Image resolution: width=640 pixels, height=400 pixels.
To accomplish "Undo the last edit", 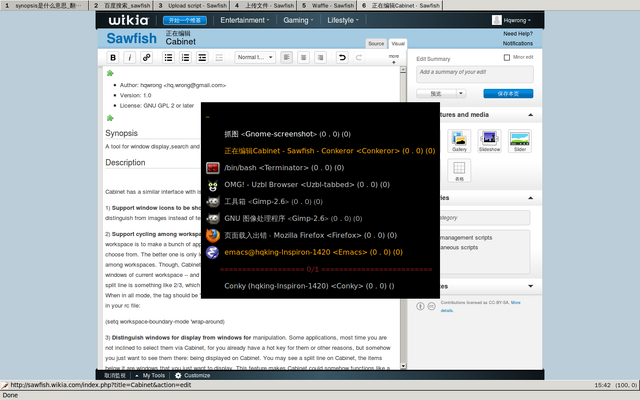I will [x=342, y=58].
